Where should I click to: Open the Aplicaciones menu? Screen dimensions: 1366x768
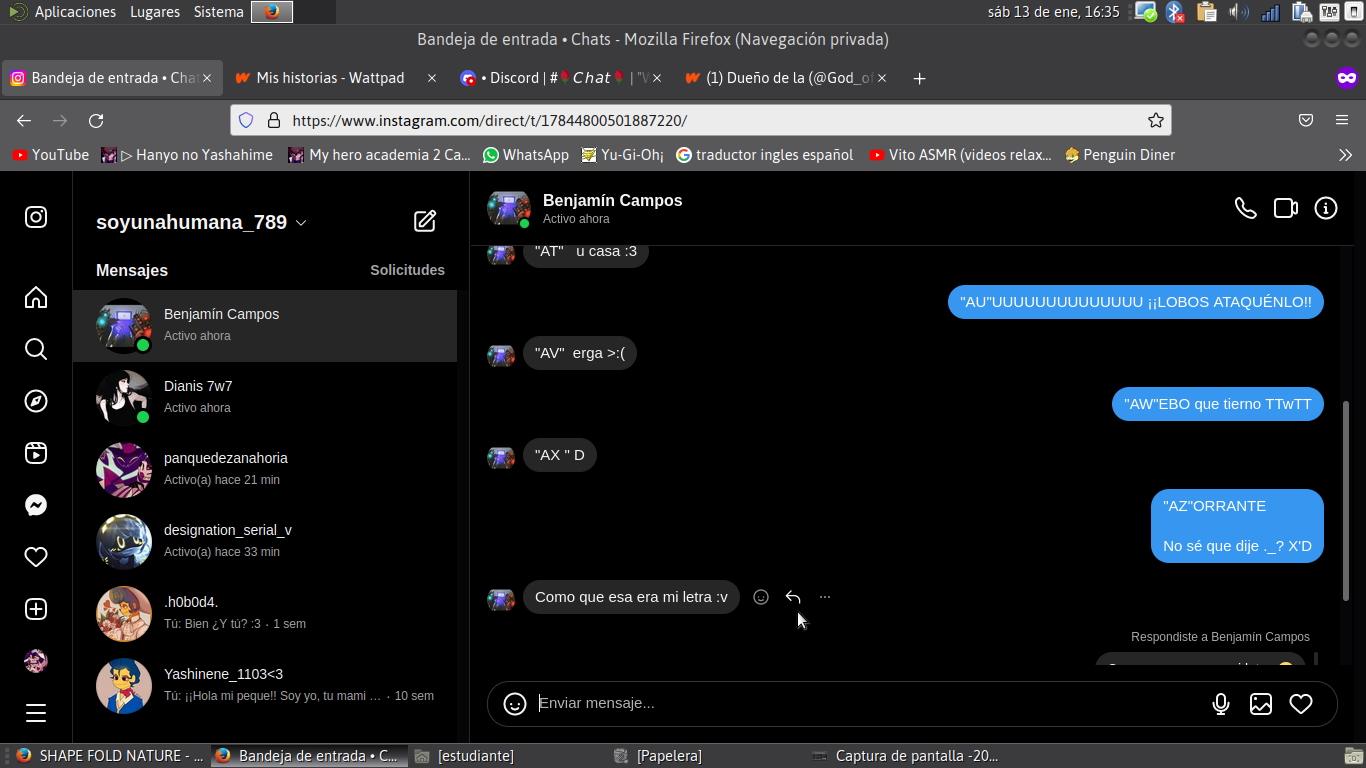tap(75, 12)
